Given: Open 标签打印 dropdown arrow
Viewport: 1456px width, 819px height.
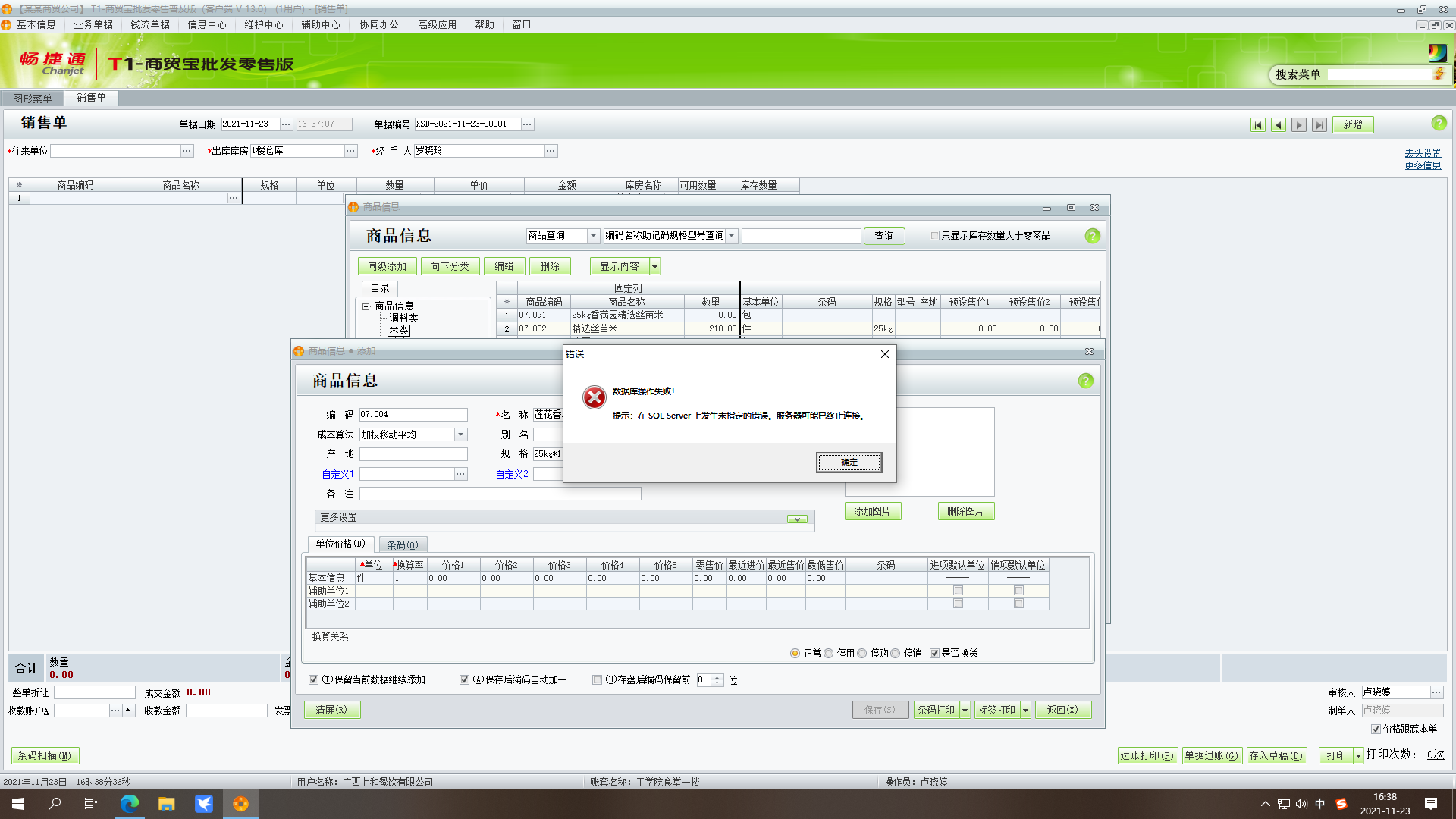Looking at the screenshot, I should [1025, 710].
